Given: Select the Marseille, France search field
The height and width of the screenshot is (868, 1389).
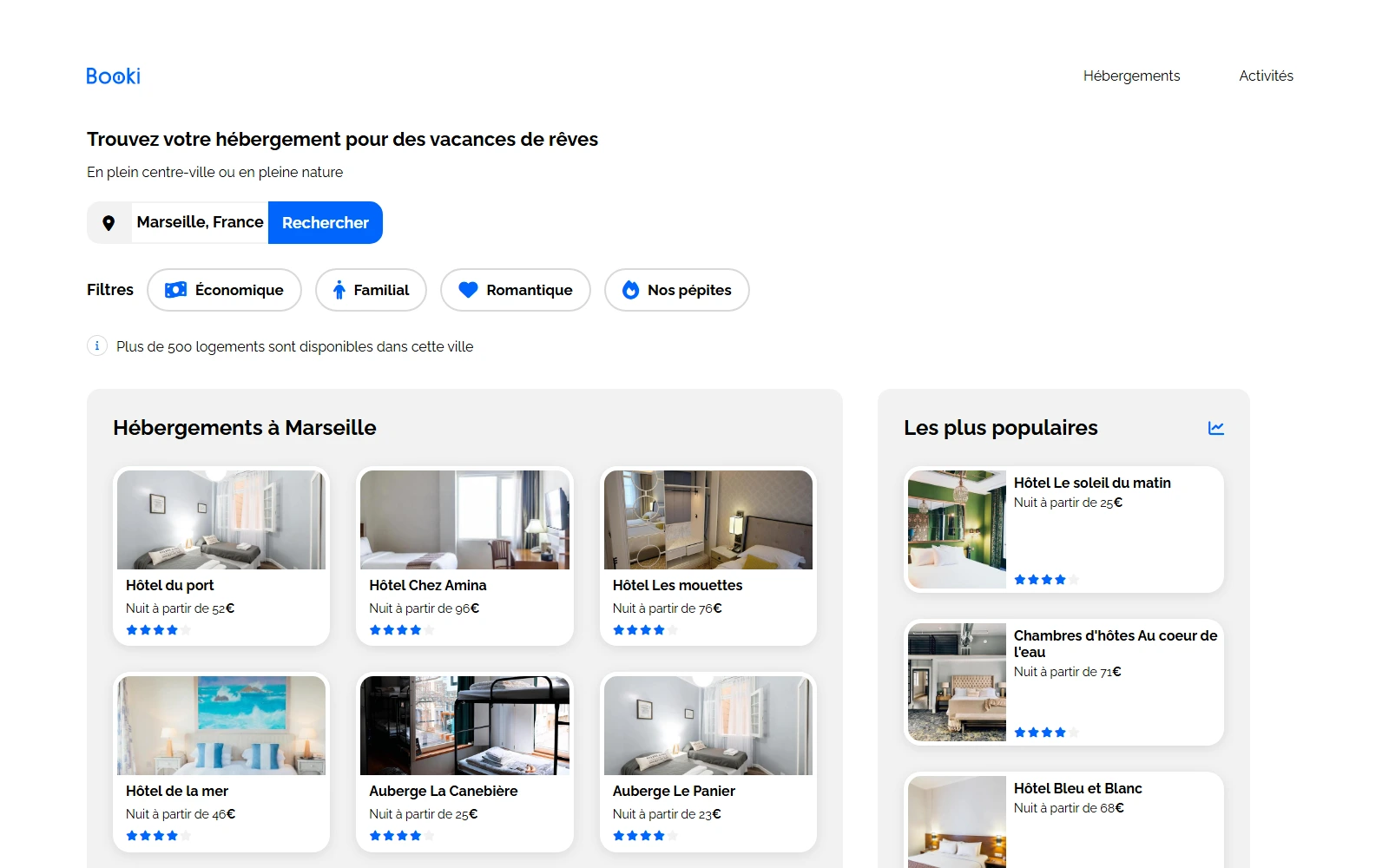Looking at the screenshot, I should click(x=200, y=223).
